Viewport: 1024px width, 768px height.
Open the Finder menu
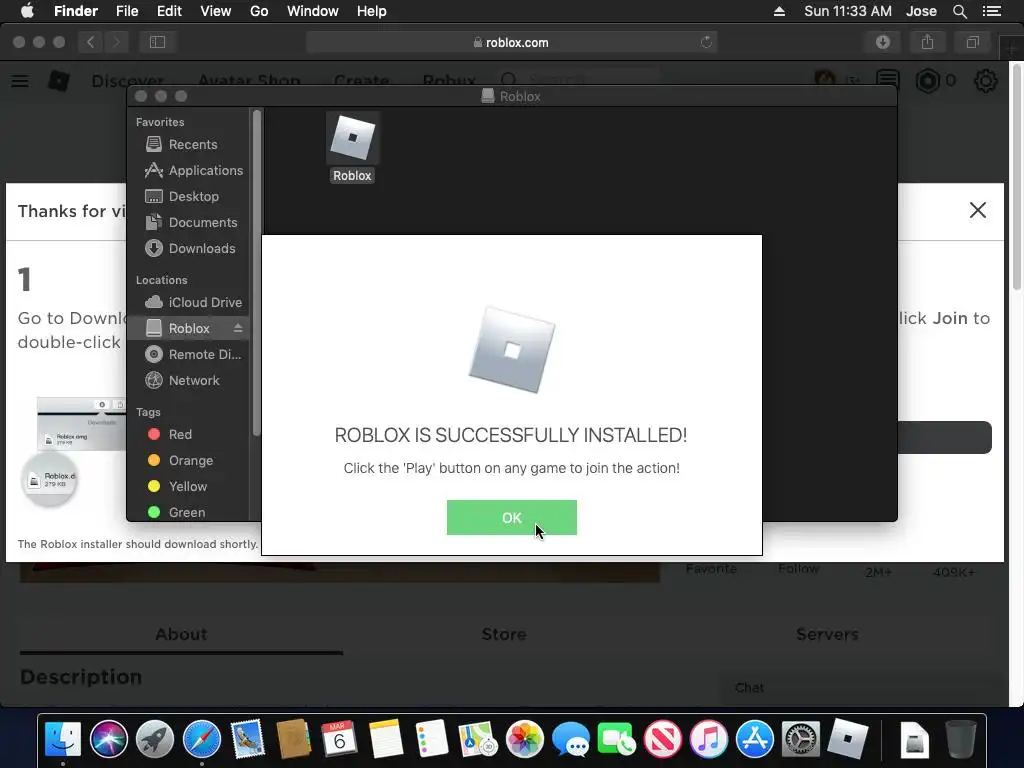tap(76, 11)
